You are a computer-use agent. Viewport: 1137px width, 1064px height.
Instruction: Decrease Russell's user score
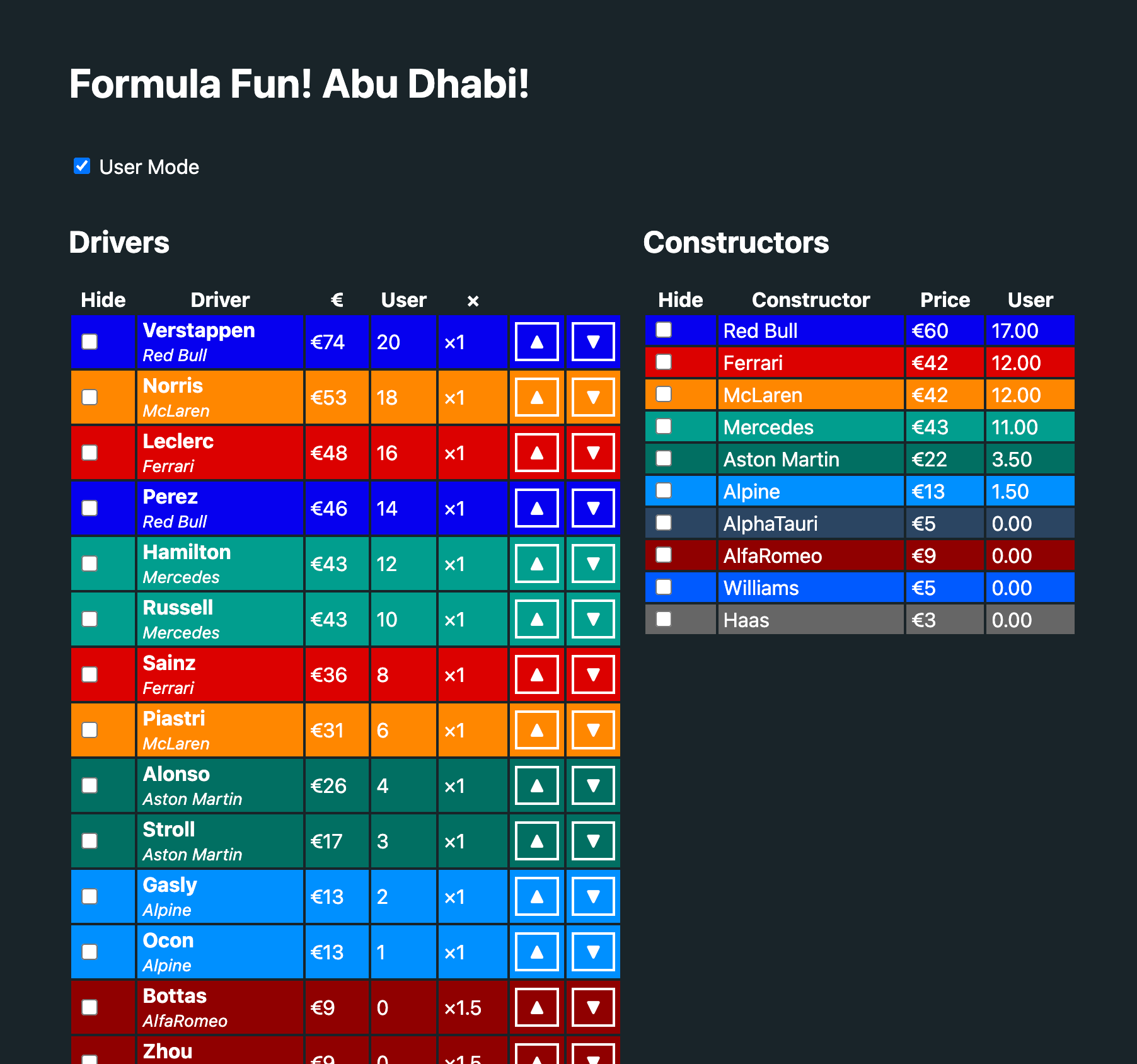(592, 618)
